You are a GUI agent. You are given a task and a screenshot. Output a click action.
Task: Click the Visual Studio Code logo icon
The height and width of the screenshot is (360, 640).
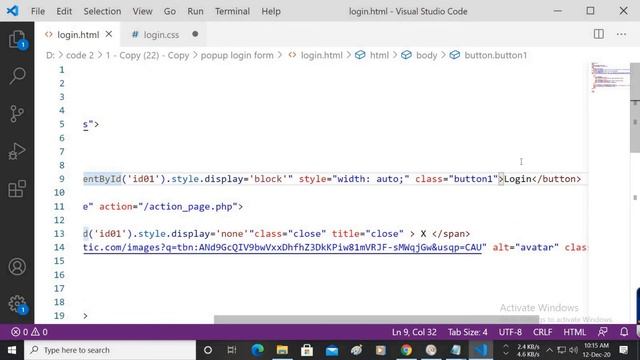click(12, 11)
